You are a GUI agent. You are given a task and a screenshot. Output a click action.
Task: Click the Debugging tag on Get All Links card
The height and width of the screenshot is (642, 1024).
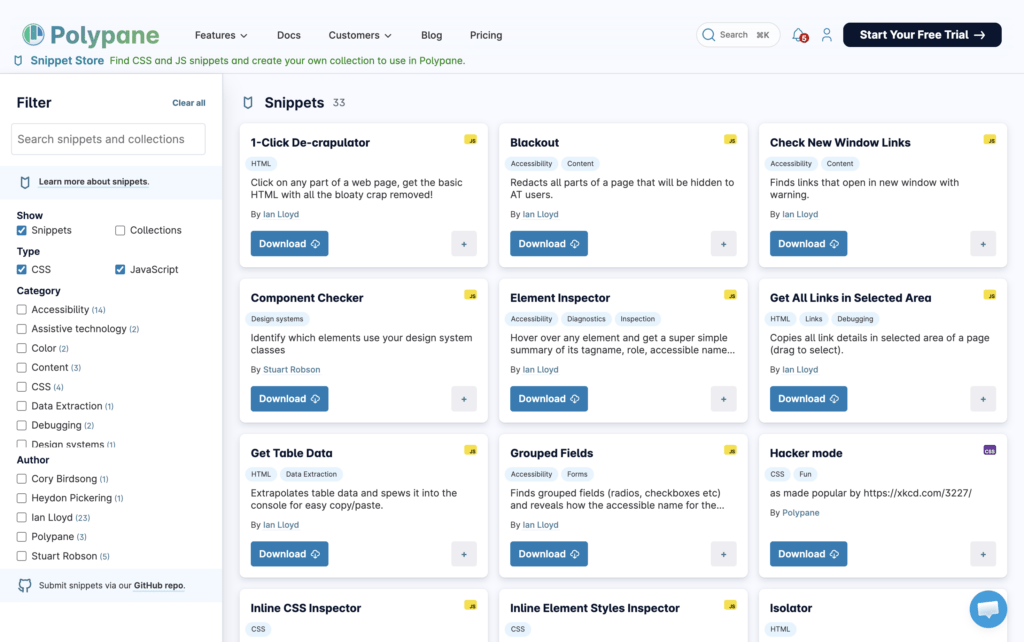point(855,319)
